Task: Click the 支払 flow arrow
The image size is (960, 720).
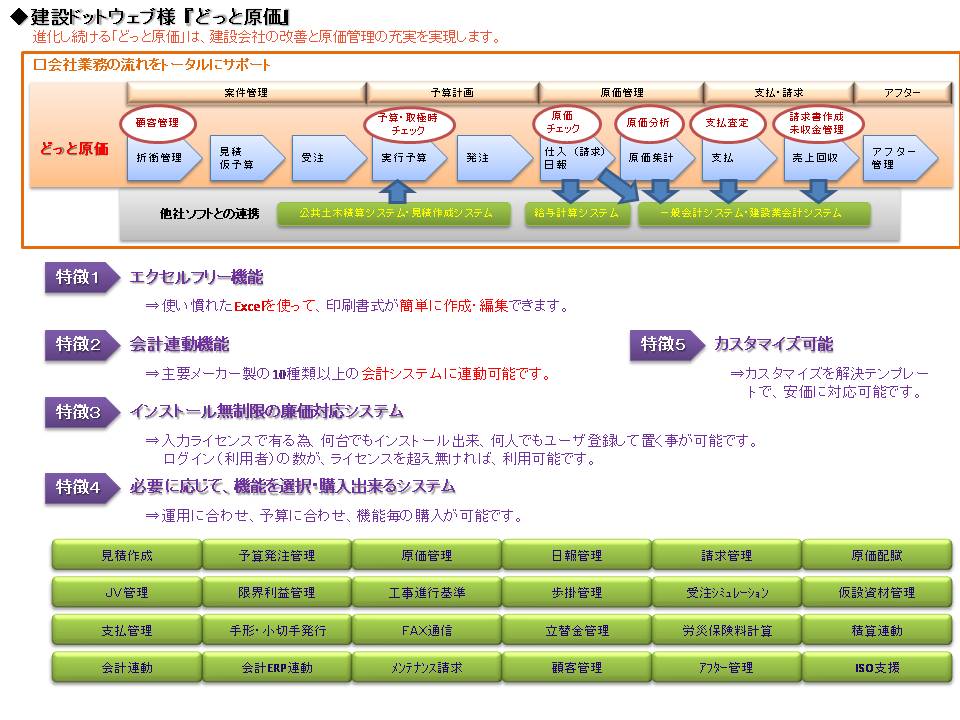Action: [740, 158]
